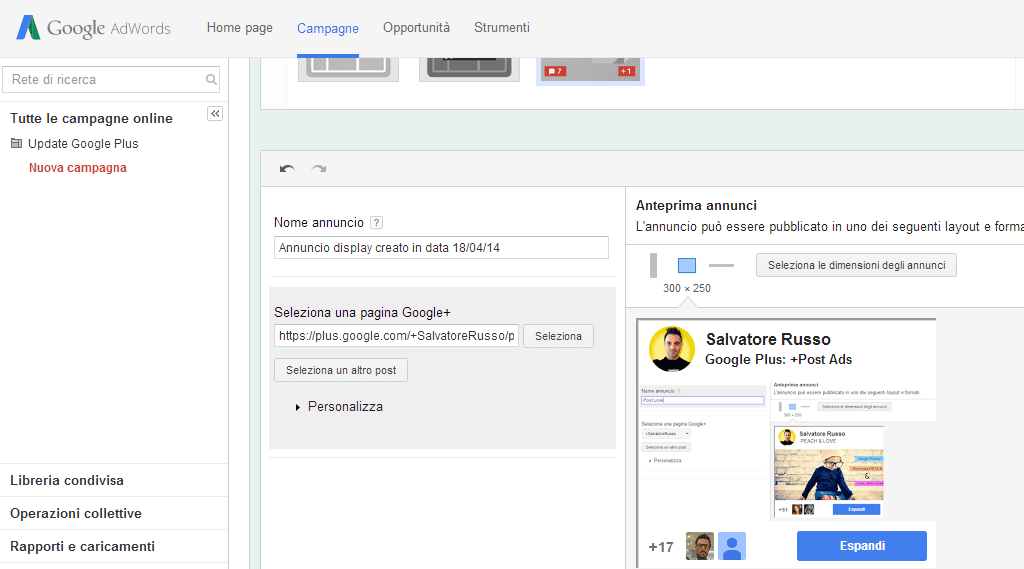Click the Seleziona button next to page URL
The width and height of the screenshot is (1024, 569).
pos(558,336)
